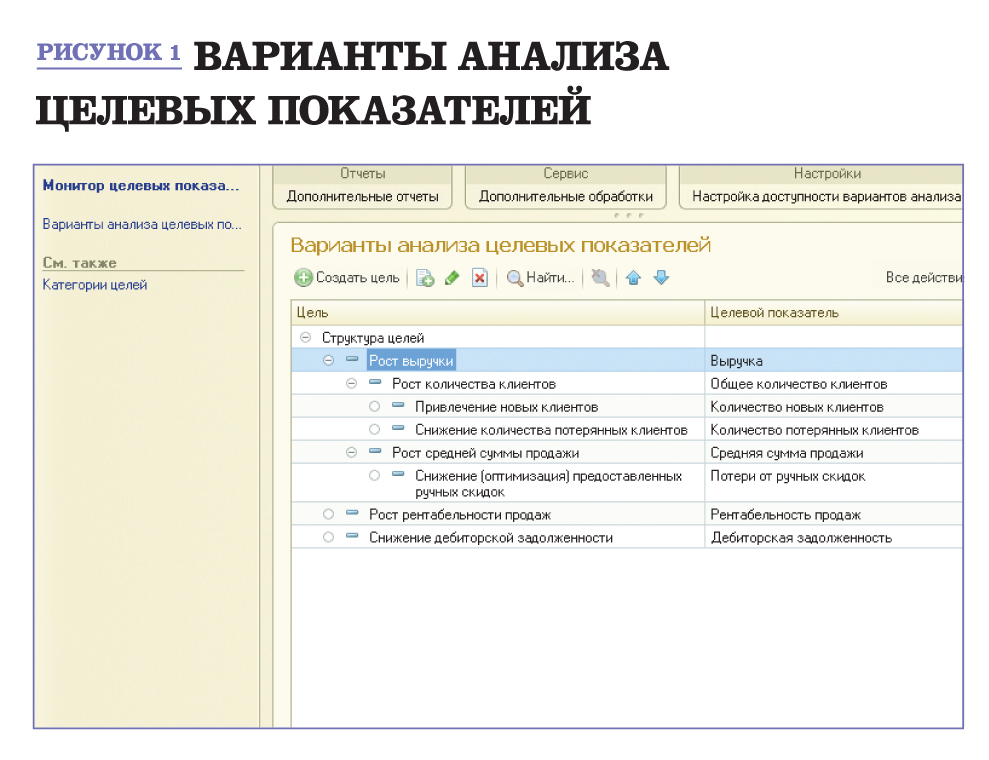Click the magnifier Найти search icon

[x=515, y=278]
